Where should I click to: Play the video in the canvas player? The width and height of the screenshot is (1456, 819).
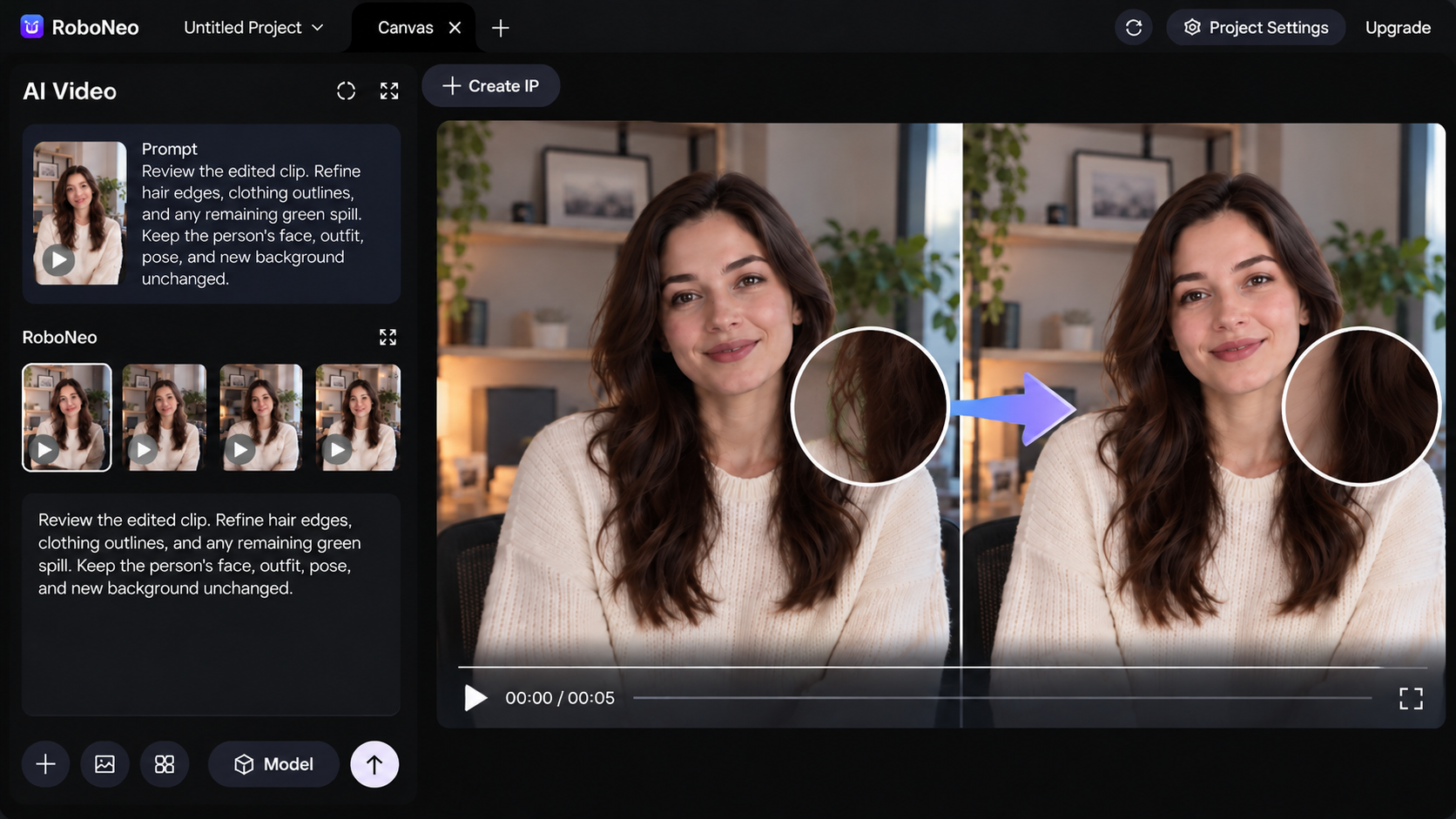pyautogui.click(x=475, y=698)
